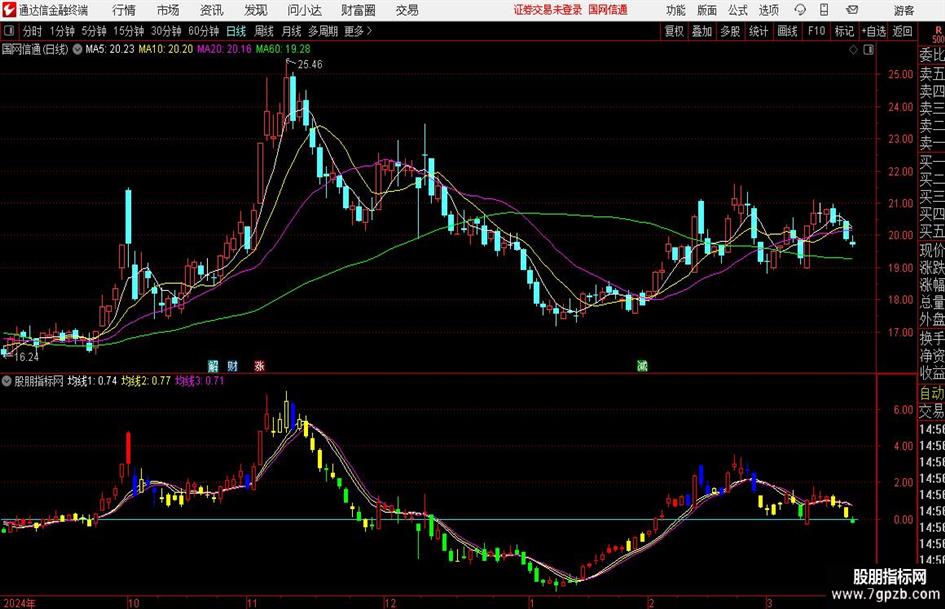Image resolution: width=945 pixels, height=609 pixels.
Task: Click the 涨 marker icon below chart
Action: 259,365
